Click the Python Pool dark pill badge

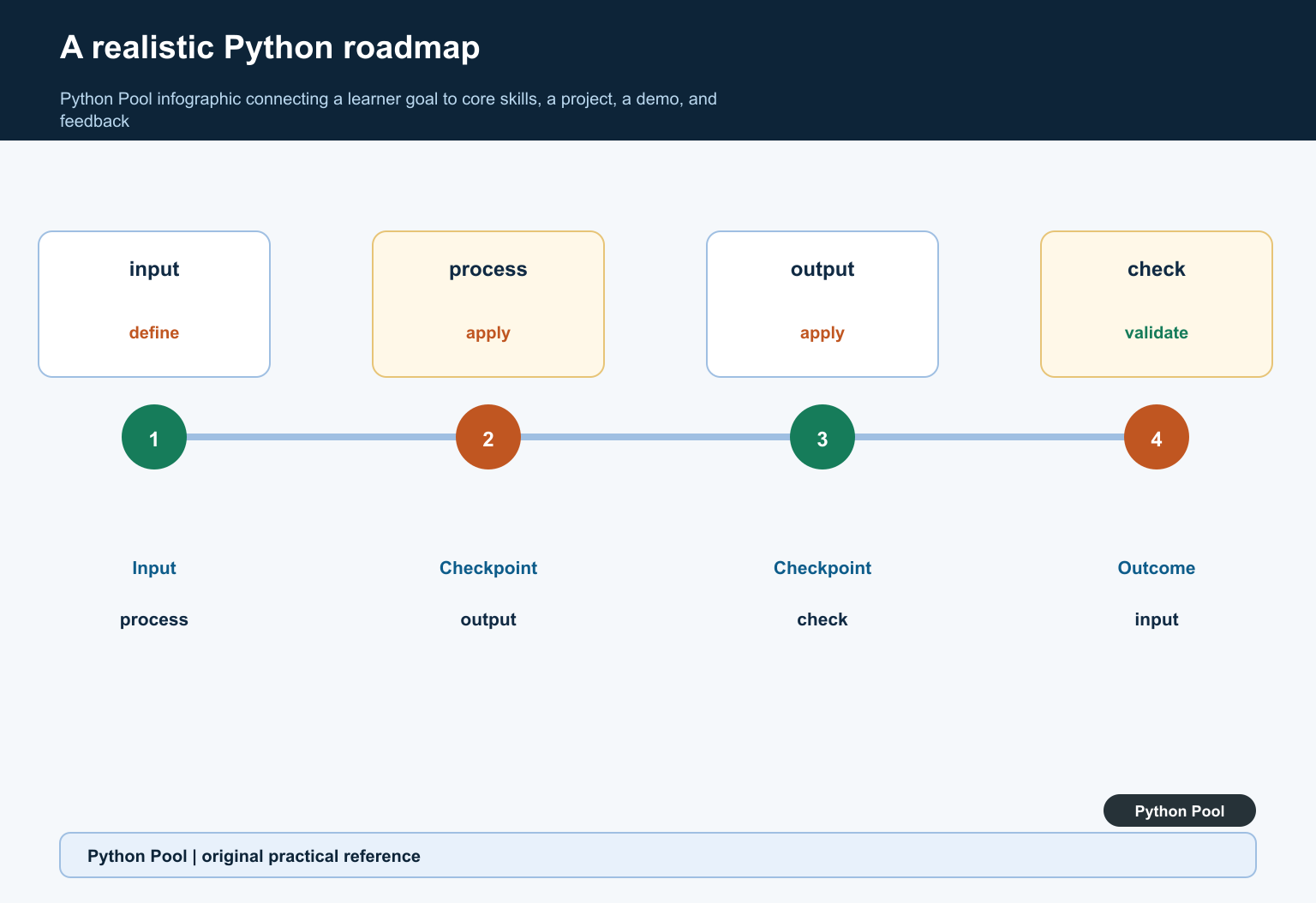pyautogui.click(x=1180, y=810)
